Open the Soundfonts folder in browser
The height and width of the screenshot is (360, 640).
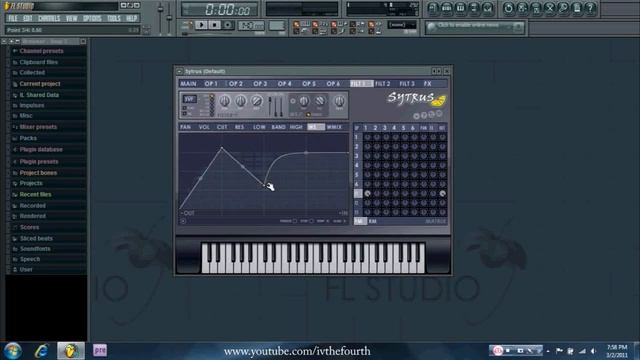click(x=35, y=249)
